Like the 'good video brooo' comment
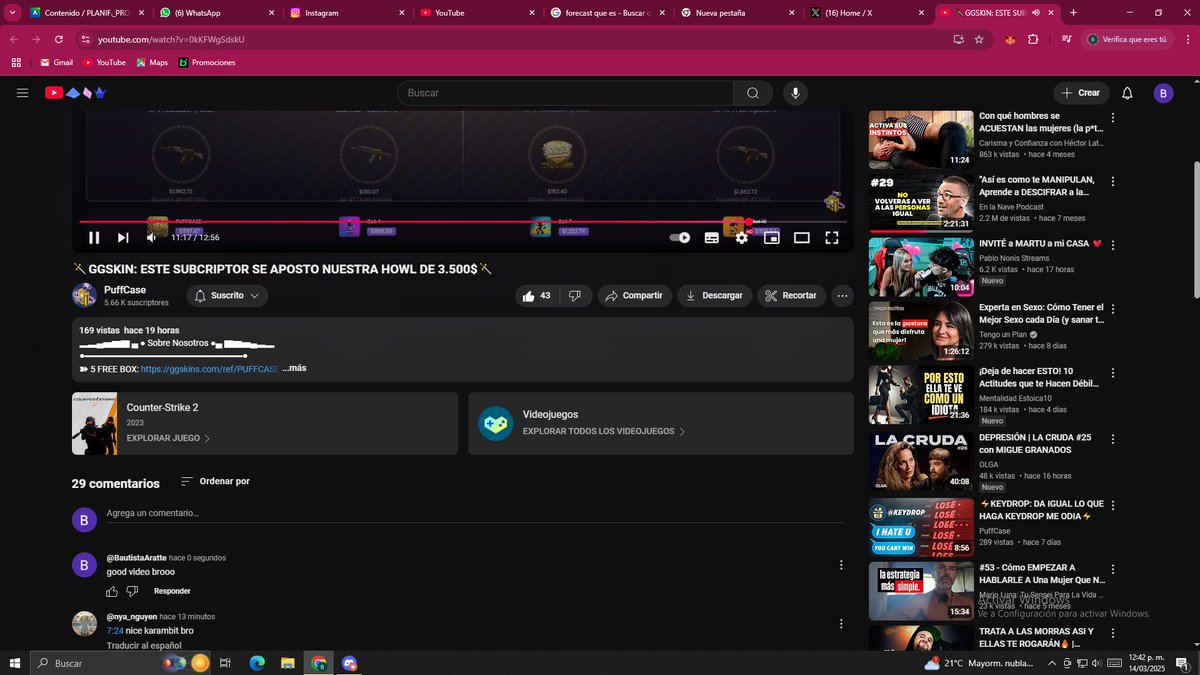1200x675 pixels. click(112, 591)
